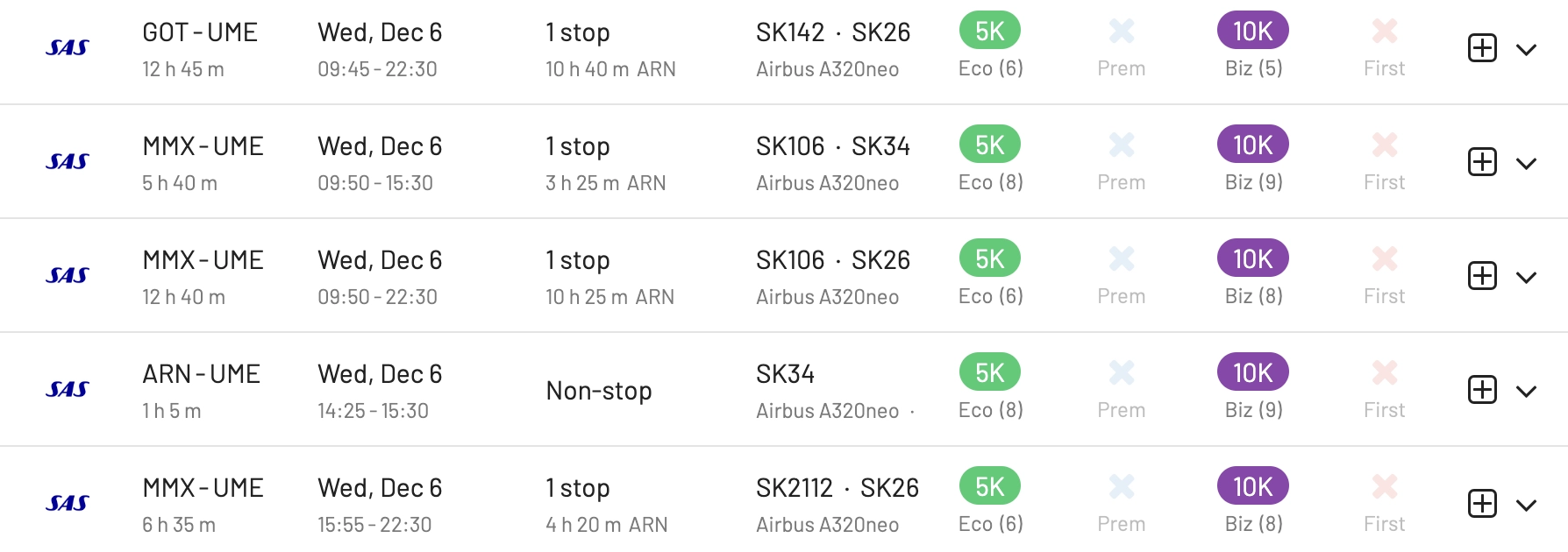Screen dimensions: 1568x552
Task: Click plus icon on SK2112 · SK26 row
Action: click(1482, 504)
